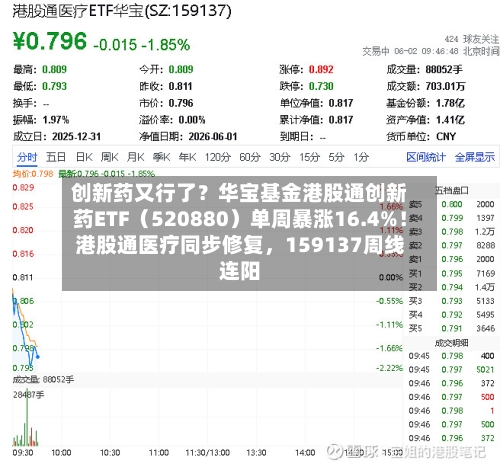The width and height of the screenshot is (500, 467).
Task: Switch to the 五日 tab
Action: (56, 157)
